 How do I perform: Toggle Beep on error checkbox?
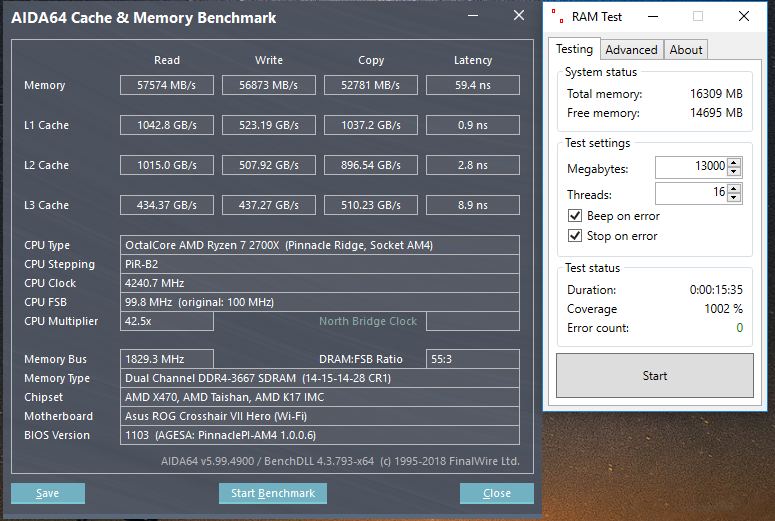coord(575,216)
